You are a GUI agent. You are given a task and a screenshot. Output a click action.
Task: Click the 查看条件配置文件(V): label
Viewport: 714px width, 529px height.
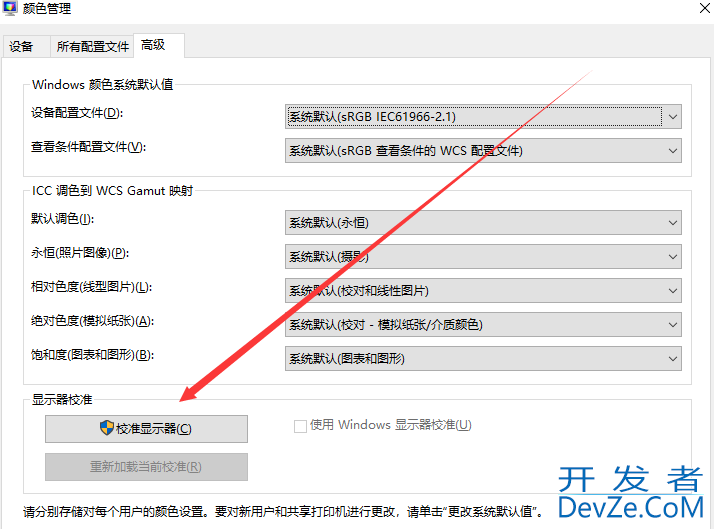(88, 147)
